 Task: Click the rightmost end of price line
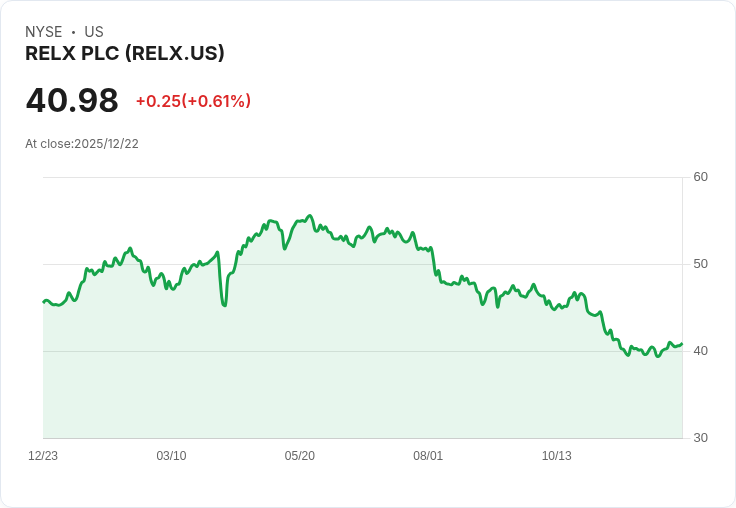(681, 344)
